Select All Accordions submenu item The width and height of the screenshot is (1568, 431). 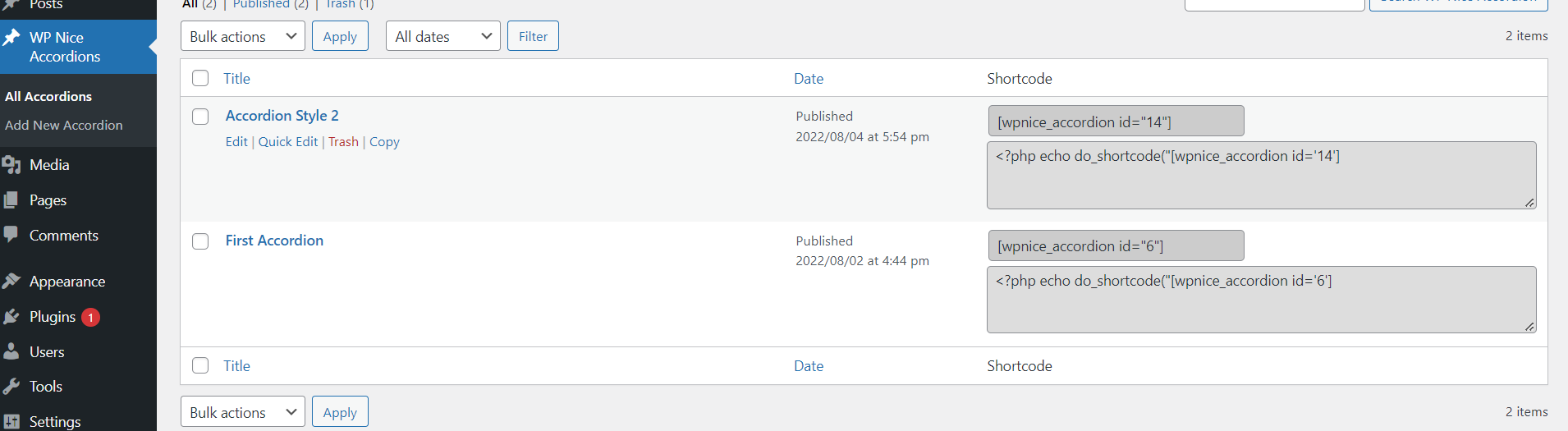point(48,97)
